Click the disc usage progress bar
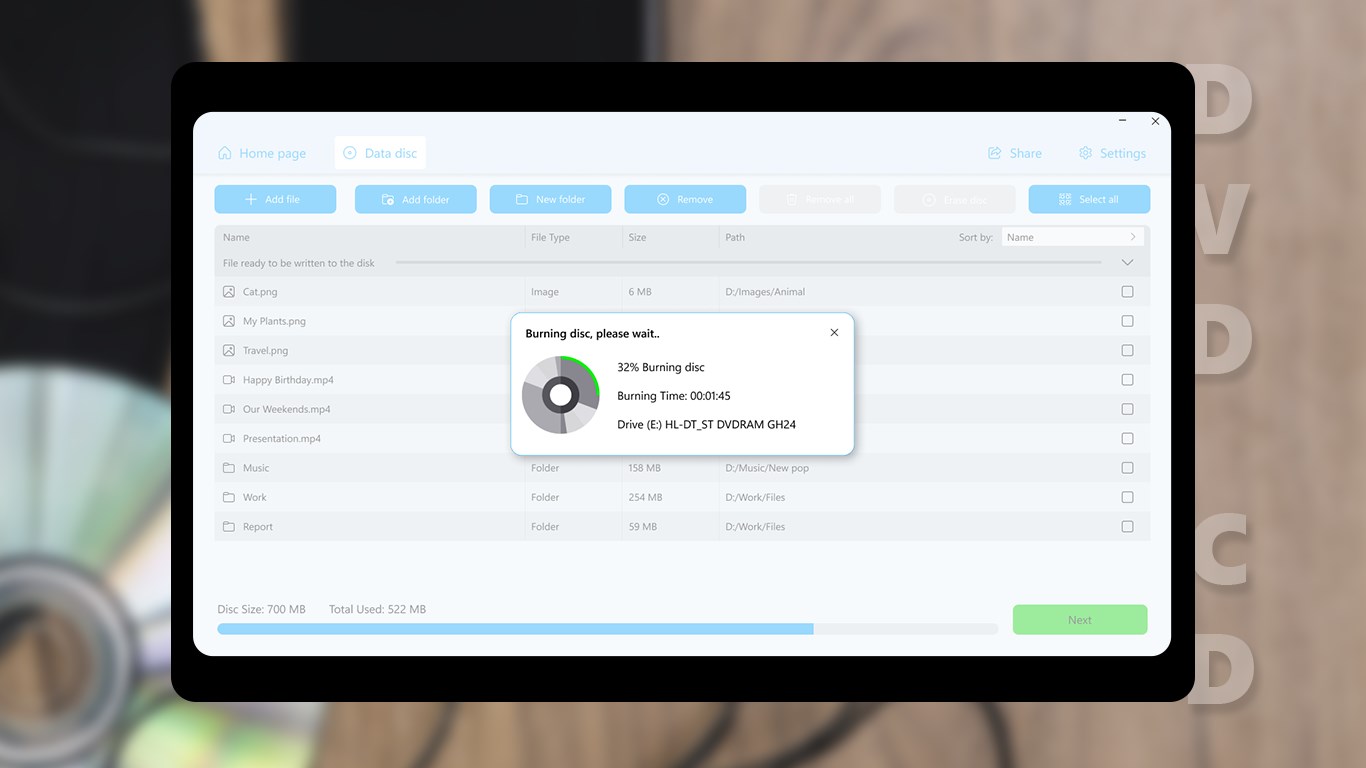The width and height of the screenshot is (1366, 768). pyautogui.click(x=608, y=629)
